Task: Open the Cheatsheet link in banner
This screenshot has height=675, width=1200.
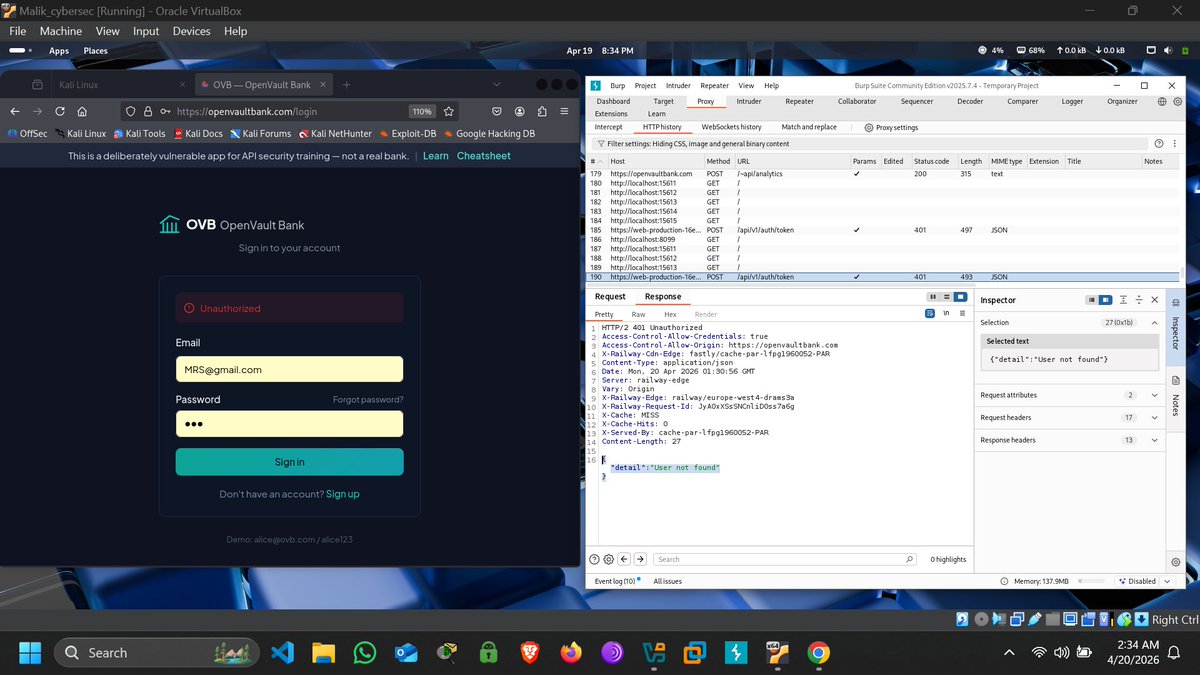Action: [483, 156]
